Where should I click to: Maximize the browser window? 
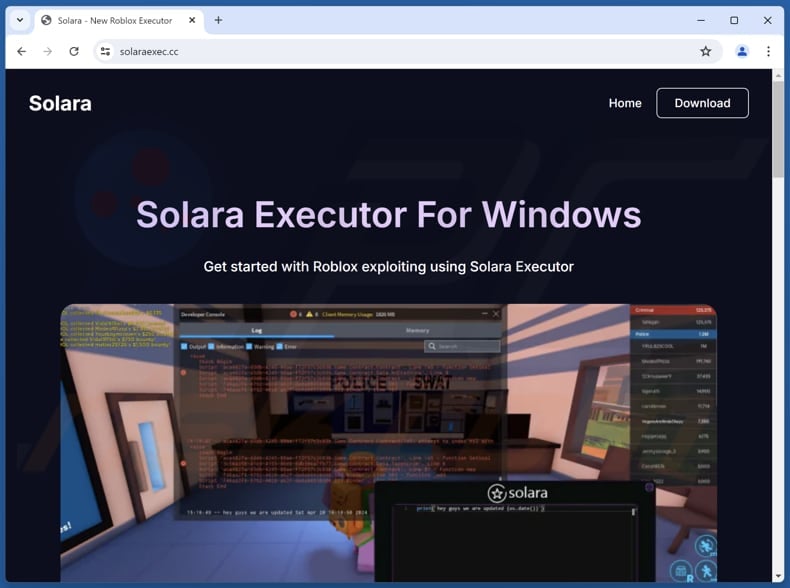(x=734, y=20)
